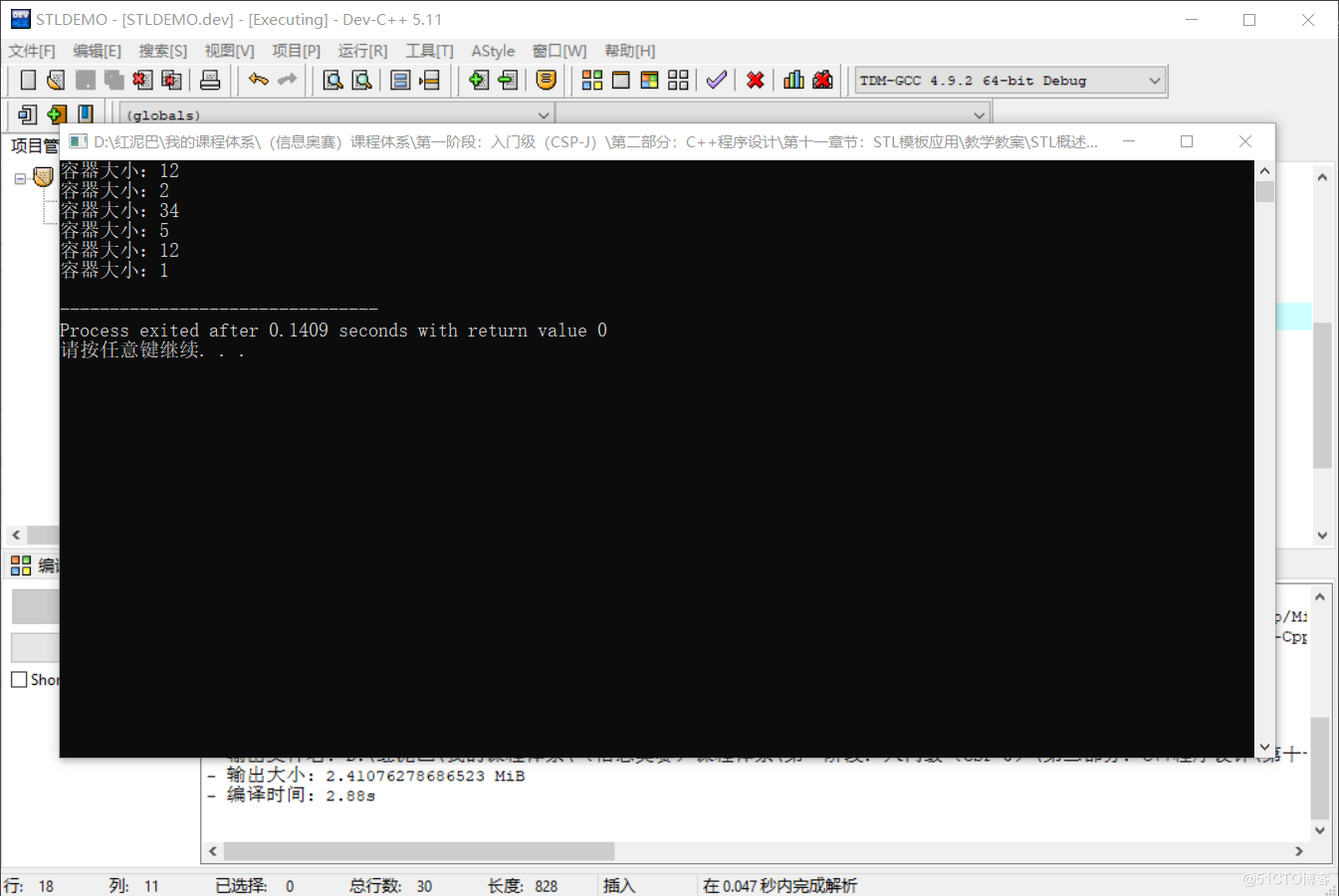Click the Save All toolbar icon
The image size is (1339, 896).
coord(114,81)
